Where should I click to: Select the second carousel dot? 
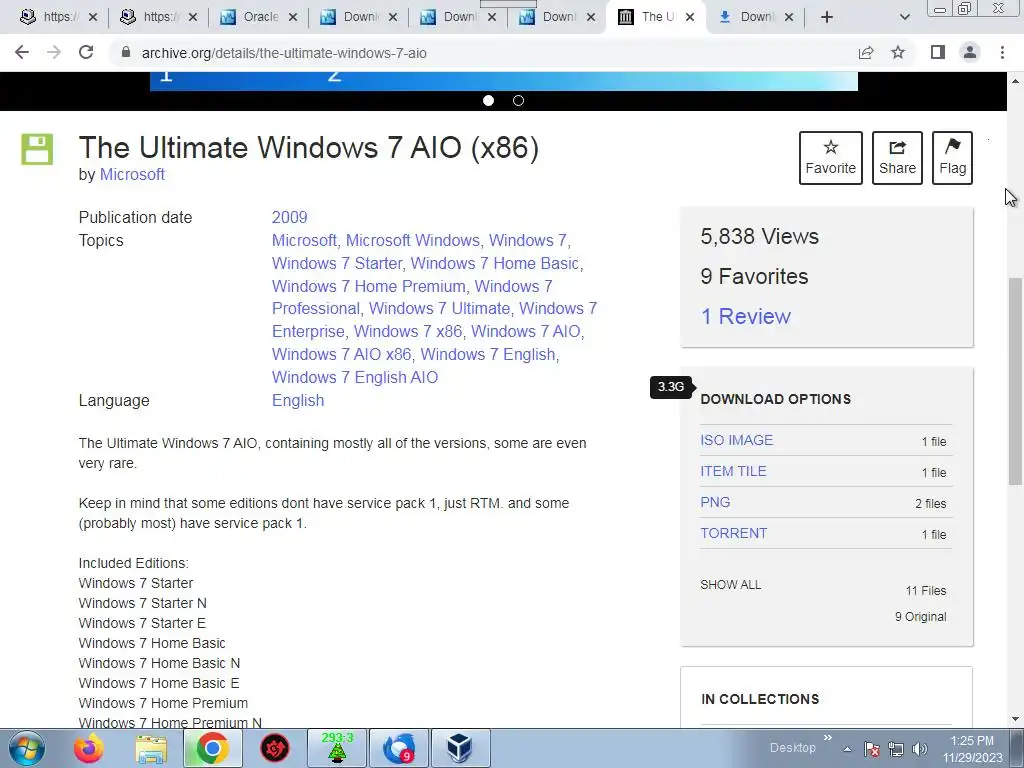519,101
